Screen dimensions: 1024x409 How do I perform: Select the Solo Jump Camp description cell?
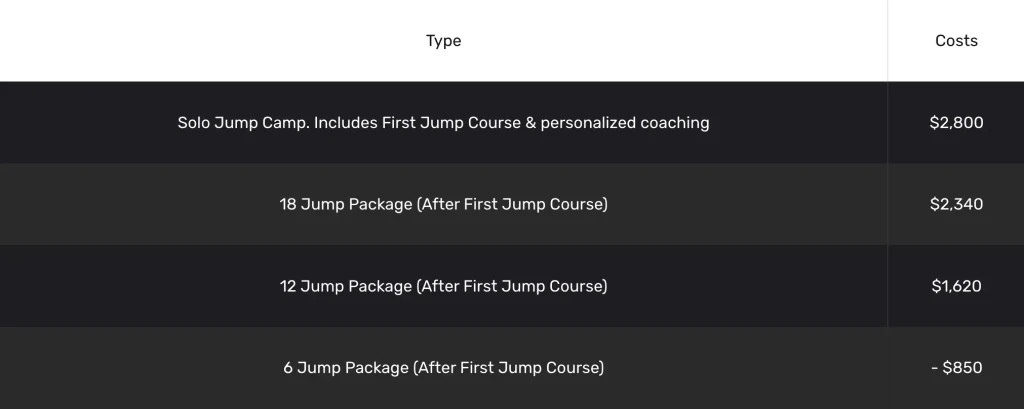coord(443,123)
